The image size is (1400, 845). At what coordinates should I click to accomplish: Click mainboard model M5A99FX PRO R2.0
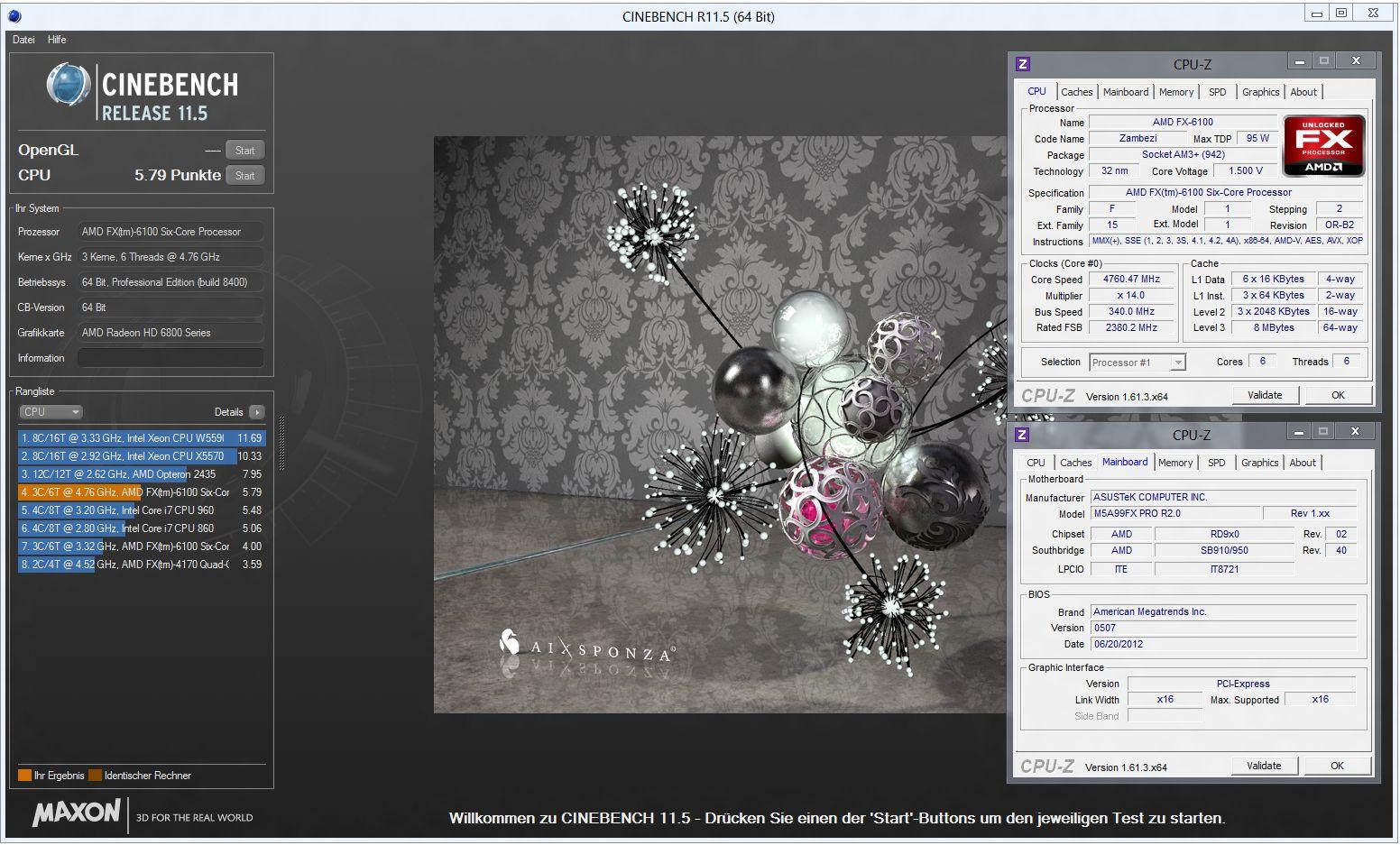click(1174, 514)
